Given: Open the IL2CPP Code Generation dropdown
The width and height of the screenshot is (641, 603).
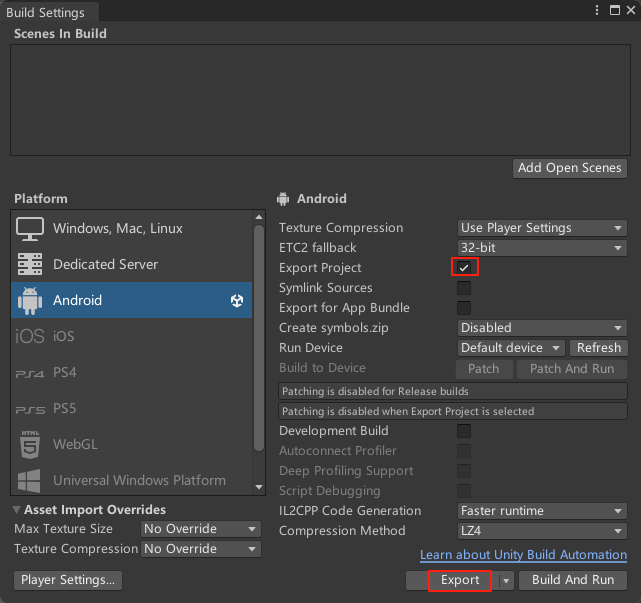Looking at the screenshot, I should pos(542,511).
